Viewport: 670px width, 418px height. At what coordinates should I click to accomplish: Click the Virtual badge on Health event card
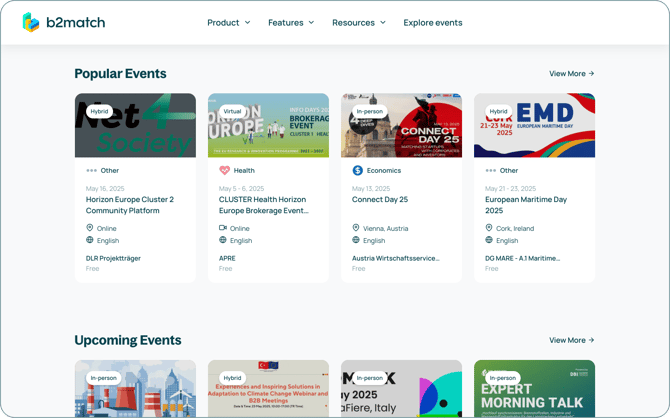[232, 111]
